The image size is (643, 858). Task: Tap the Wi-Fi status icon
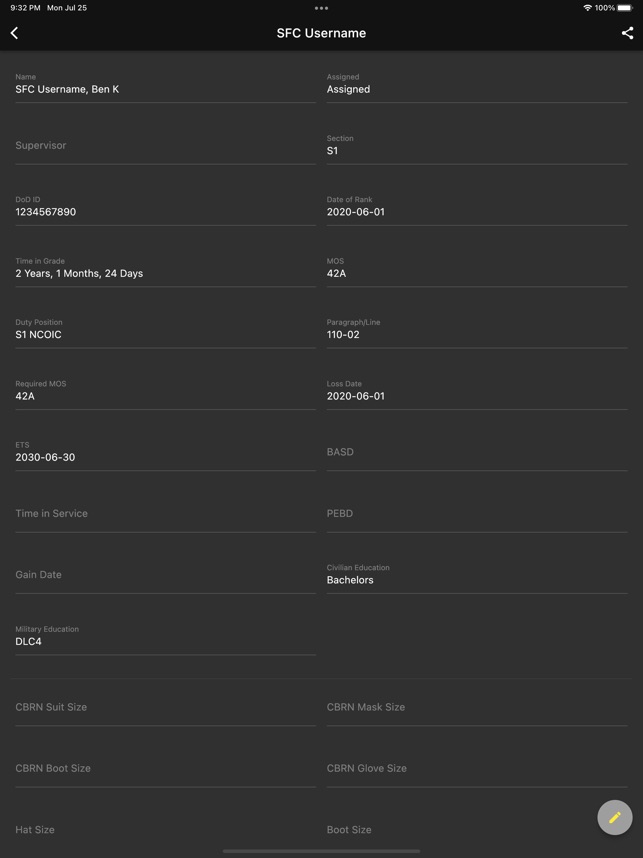point(587,8)
